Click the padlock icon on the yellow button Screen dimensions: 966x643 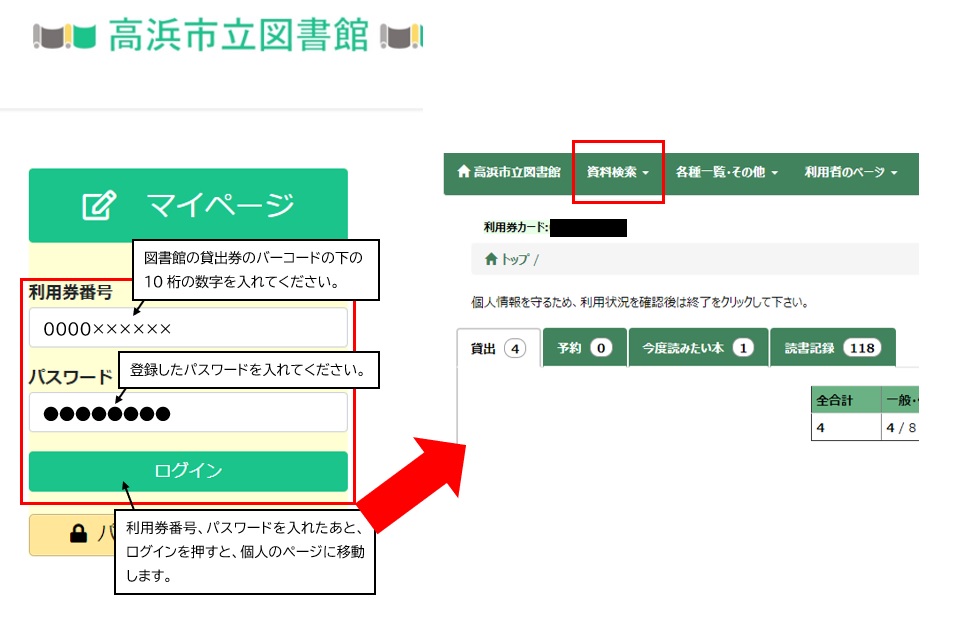[78, 533]
